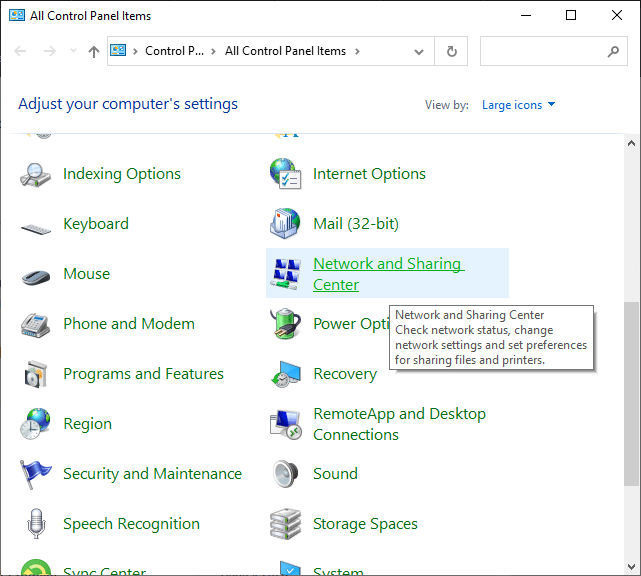Expand the chevron after All Control Panel Items
This screenshot has height=576, width=641.
coord(357,51)
